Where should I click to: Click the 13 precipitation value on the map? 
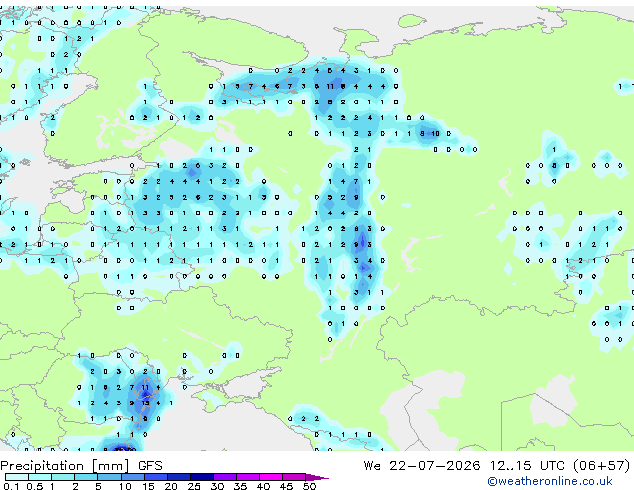pyautogui.click(x=145, y=403)
